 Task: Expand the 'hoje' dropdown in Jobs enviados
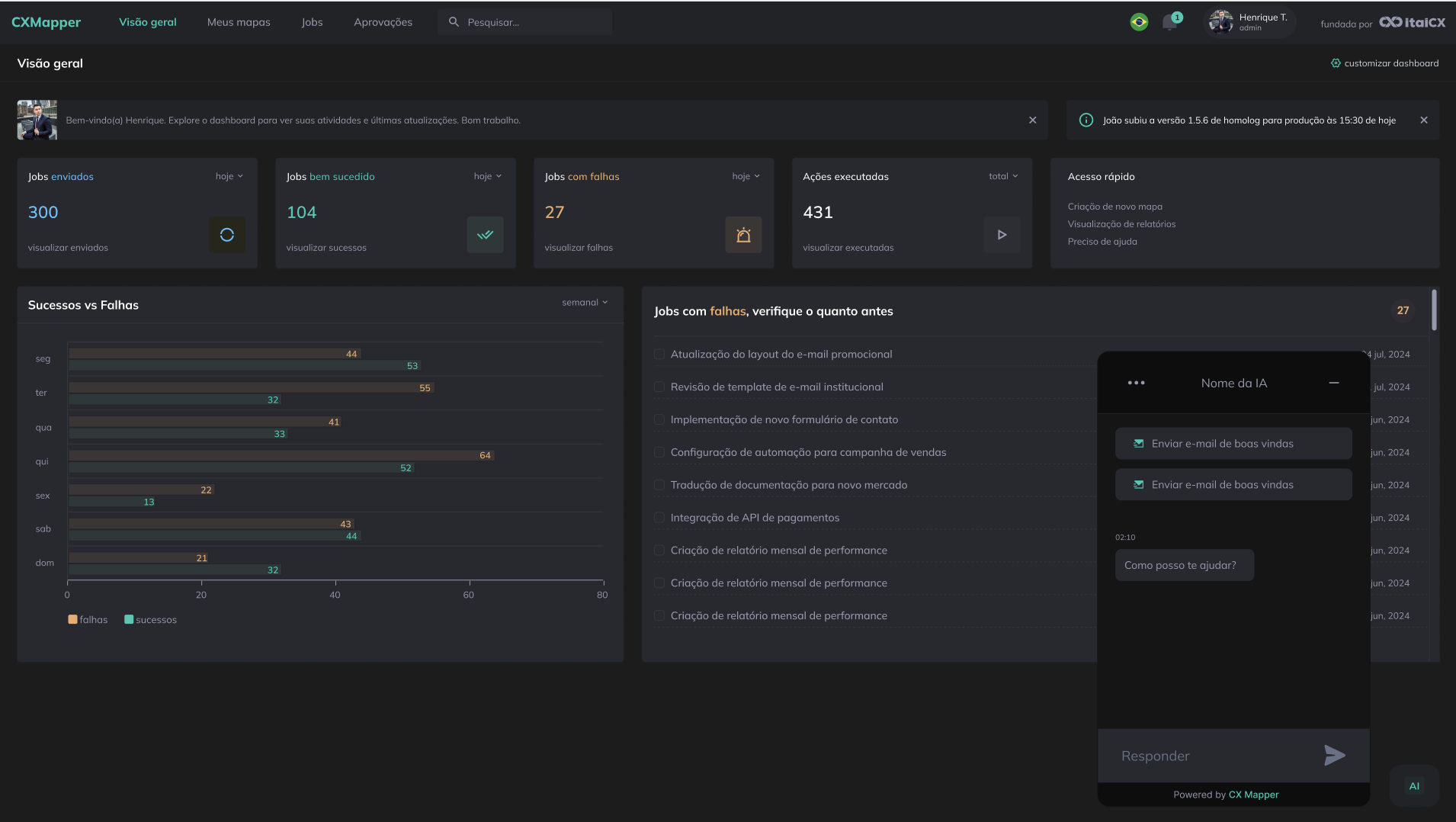(x=229, y=176)
